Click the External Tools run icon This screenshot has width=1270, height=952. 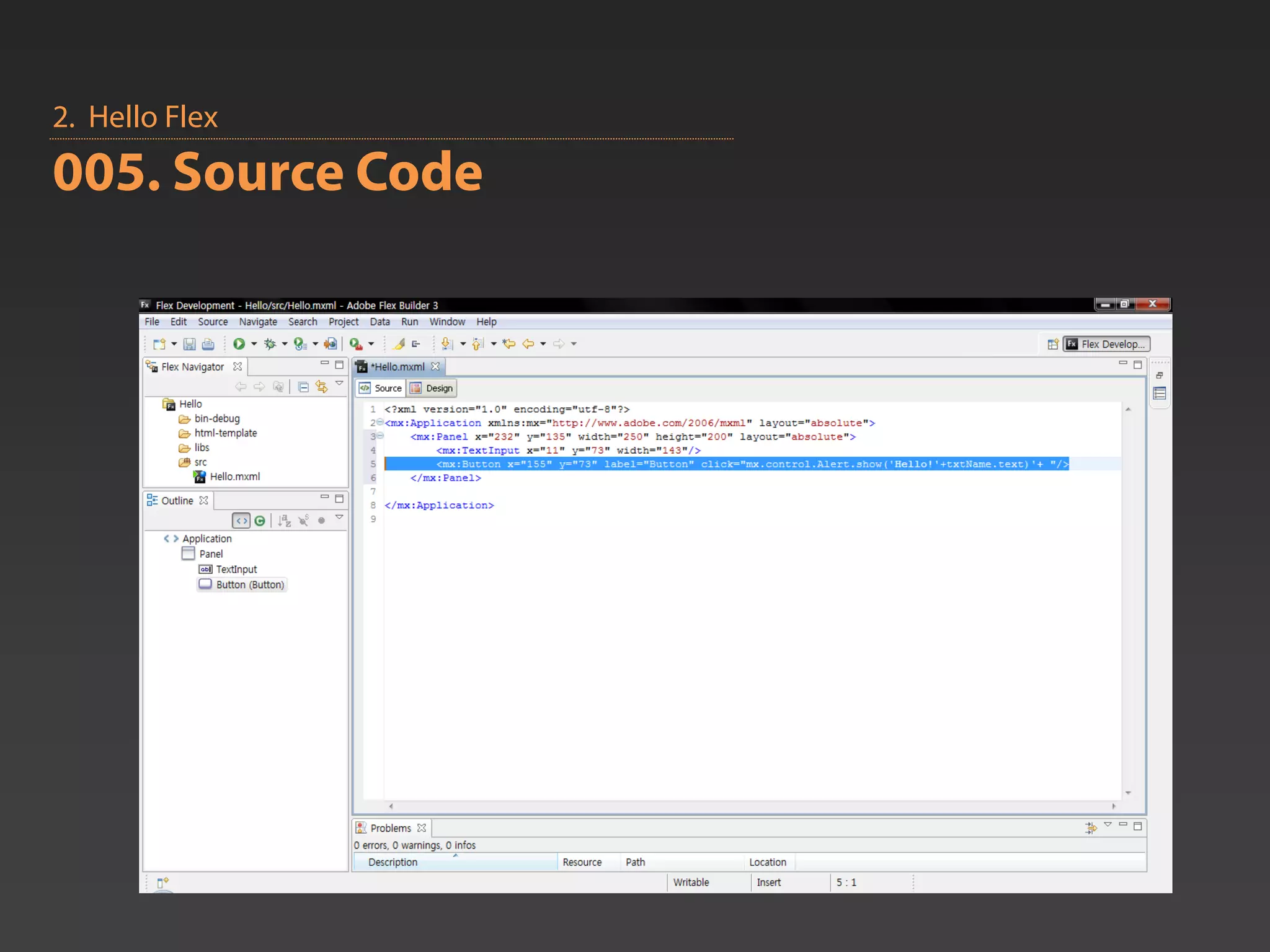coord(356,344)
